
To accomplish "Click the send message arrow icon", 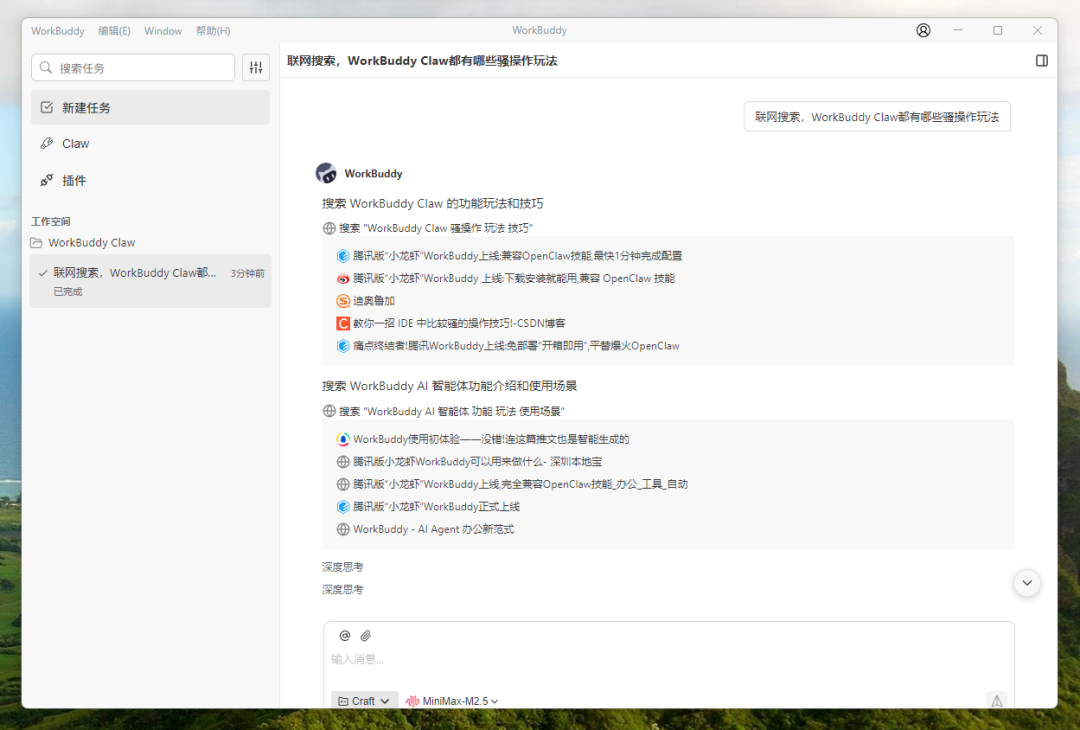I will point(997,701).
